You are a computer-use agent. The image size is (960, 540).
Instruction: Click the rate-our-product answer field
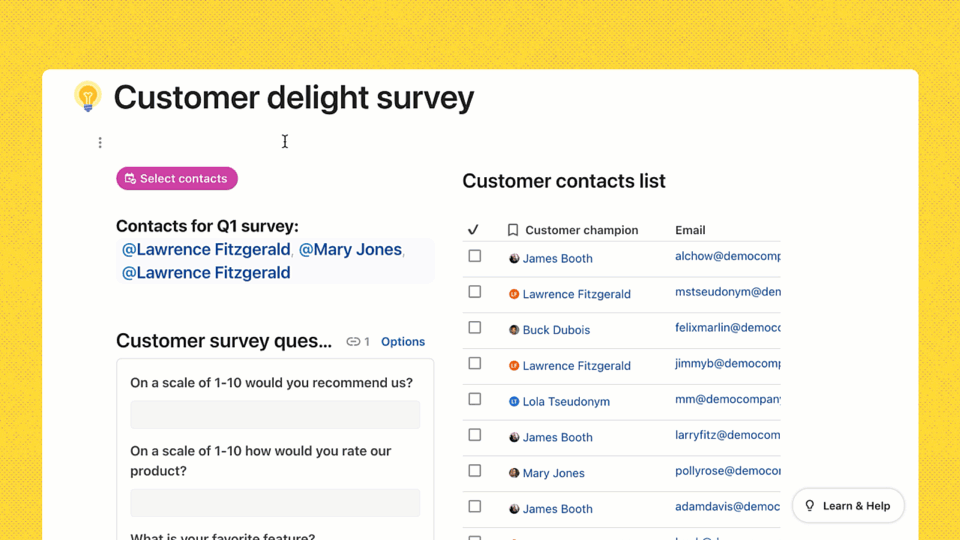click(x=275, y=503)
